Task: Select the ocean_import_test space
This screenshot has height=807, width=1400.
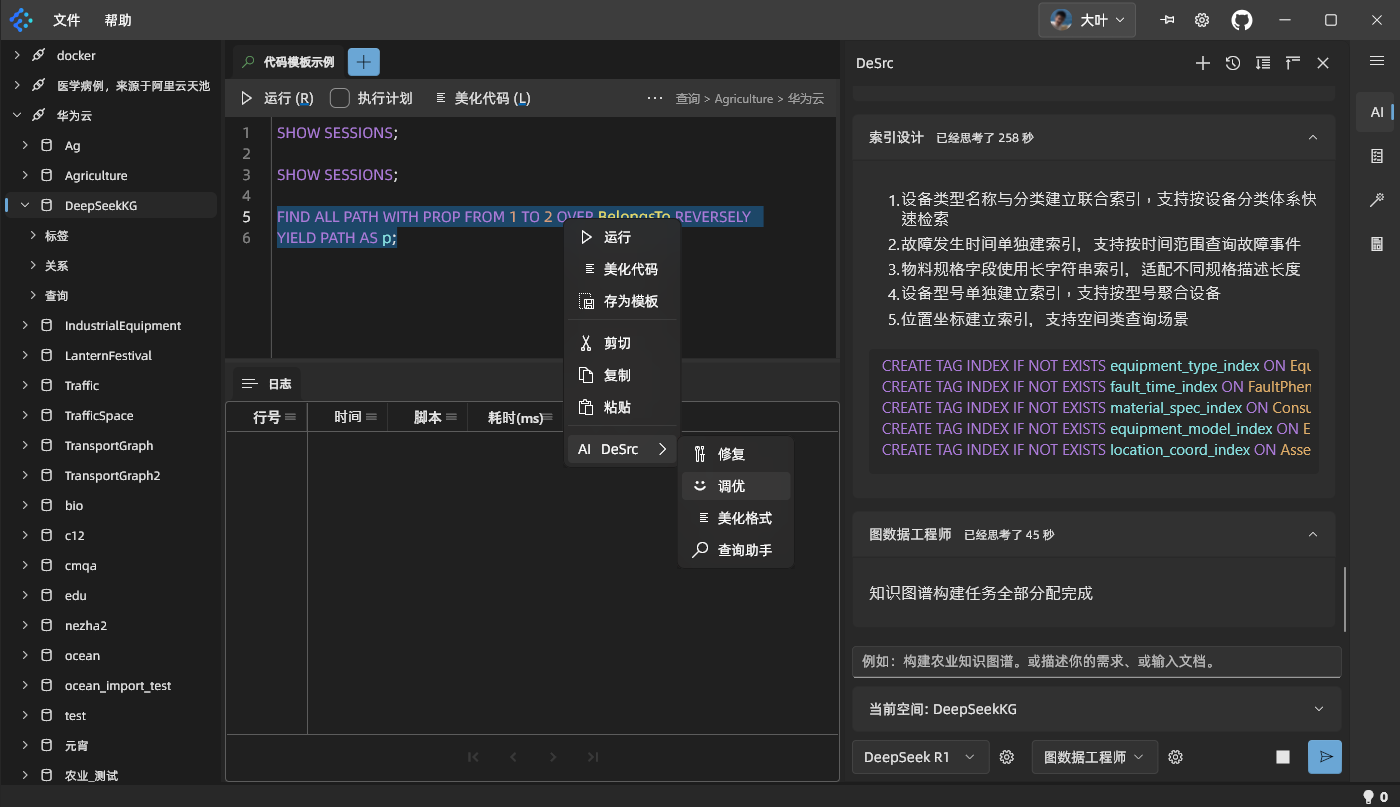Action: [118, 686]
